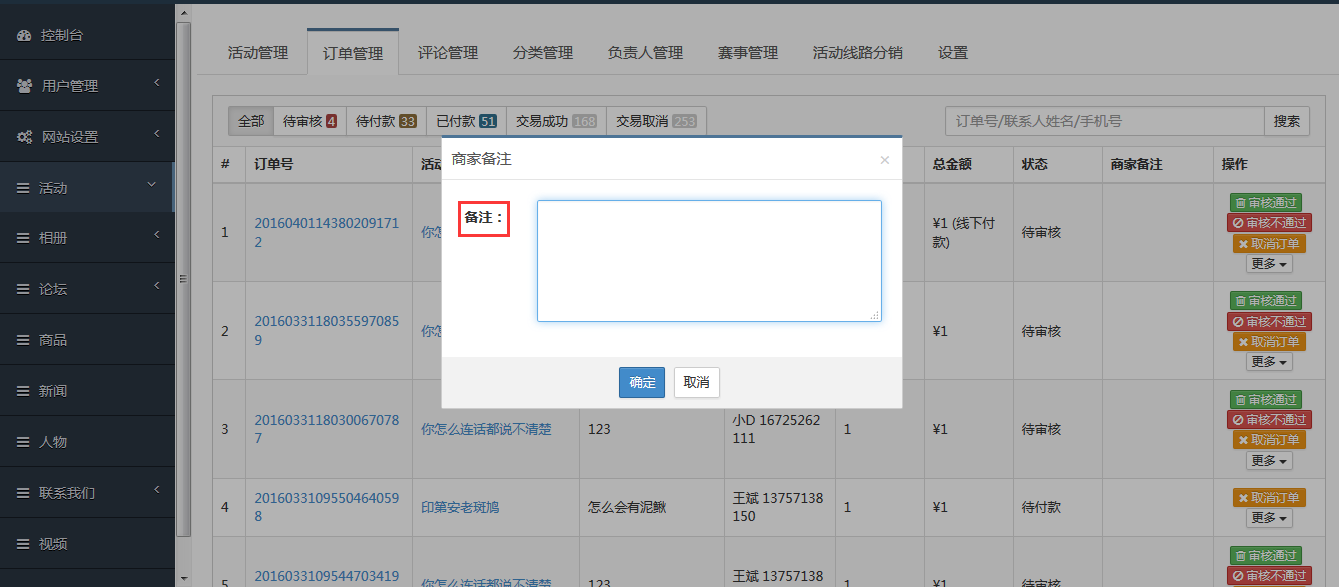
Task: Approve order row 5 with 审核通过
Action: (x=1265, y=556)
